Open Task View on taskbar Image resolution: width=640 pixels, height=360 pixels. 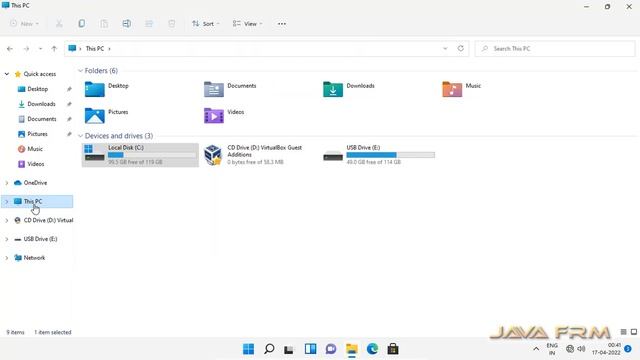point(289,349)
